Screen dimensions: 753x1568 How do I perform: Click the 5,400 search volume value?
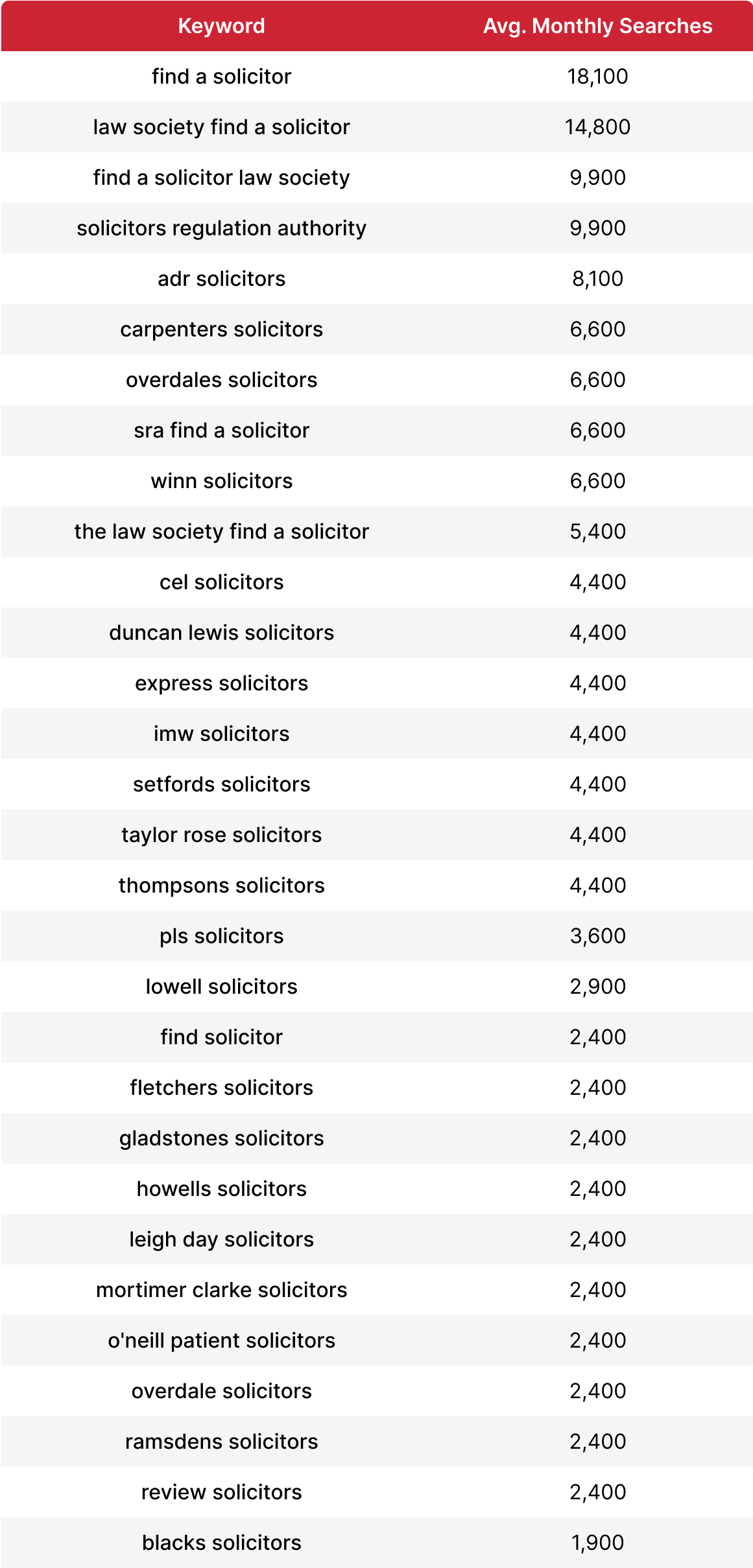[597, 532]
